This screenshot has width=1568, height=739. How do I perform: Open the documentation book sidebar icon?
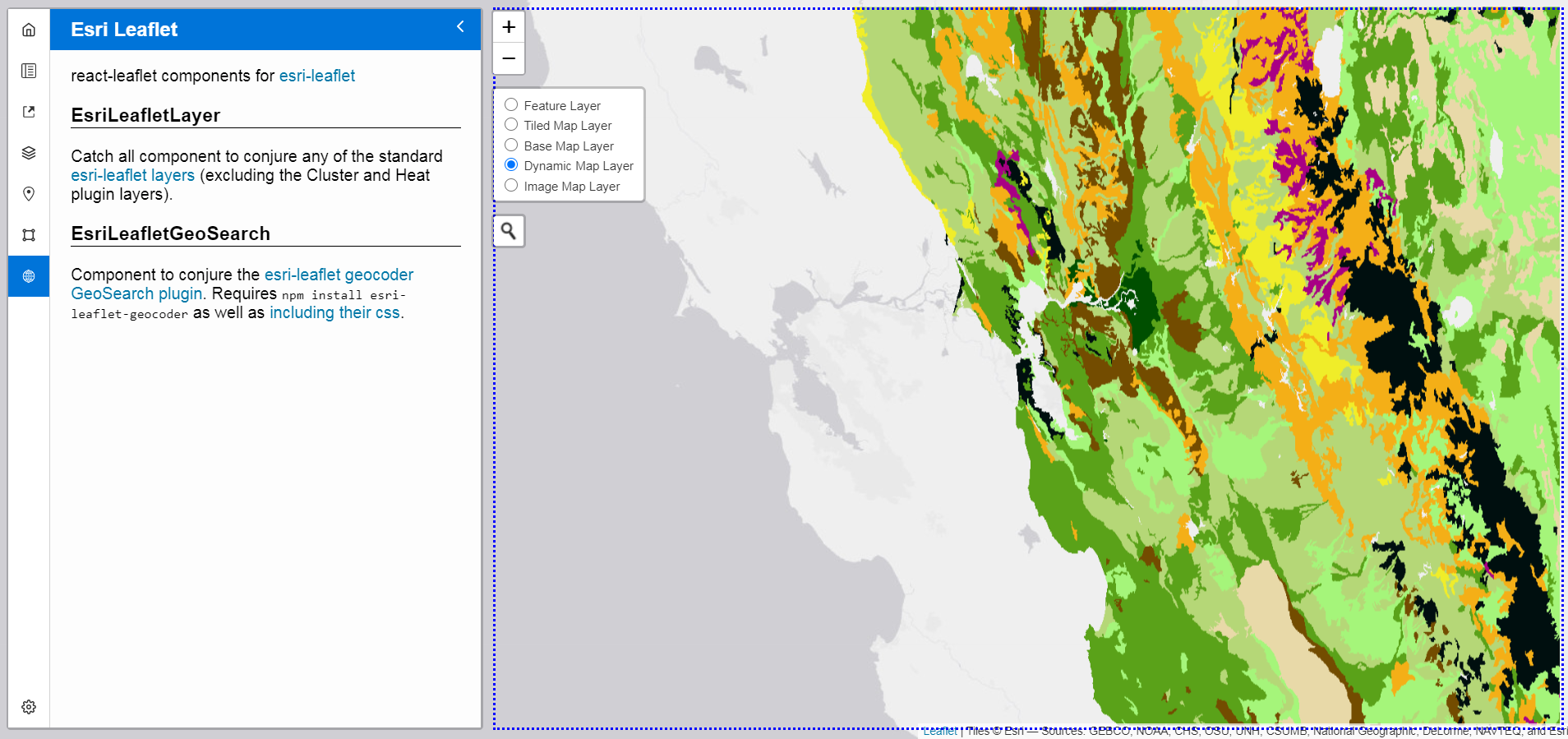[29, 71]
